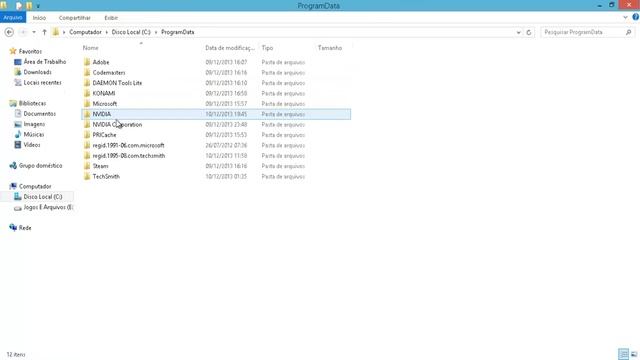
Task: Expand the ribbon with the chevron
Action: click(x=625, y=18)
